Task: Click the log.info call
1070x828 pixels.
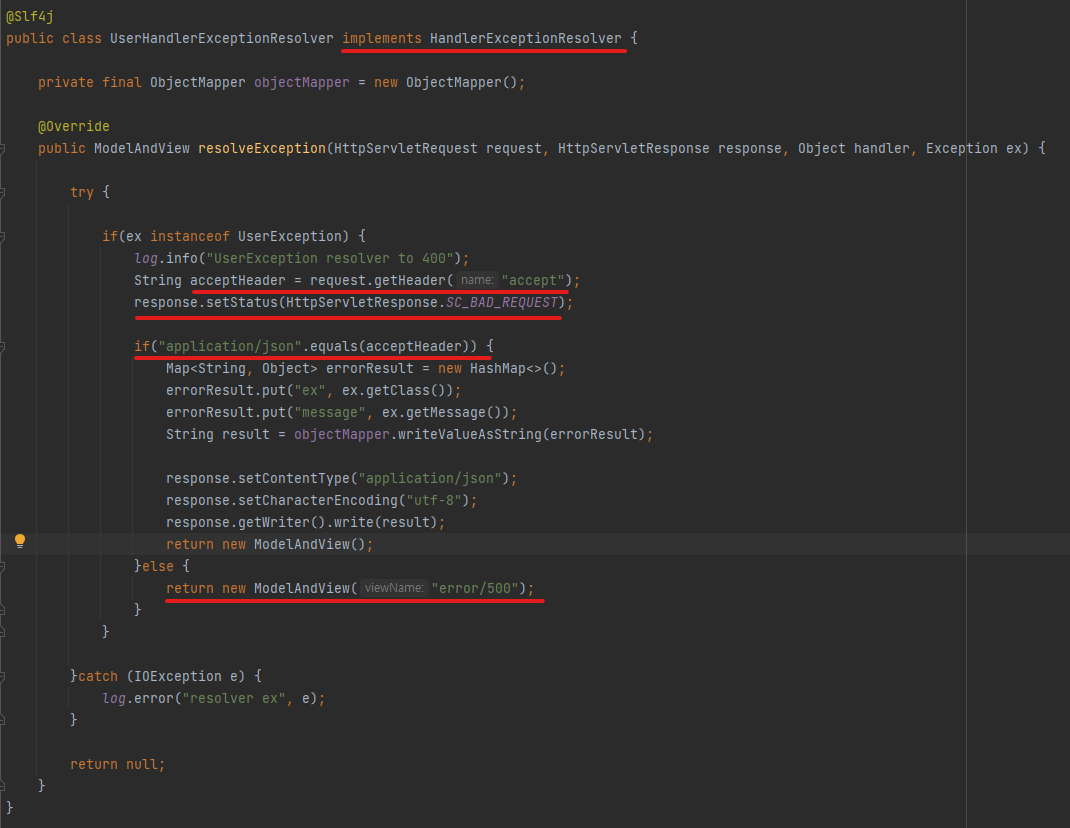Action: tap(166, 258)
